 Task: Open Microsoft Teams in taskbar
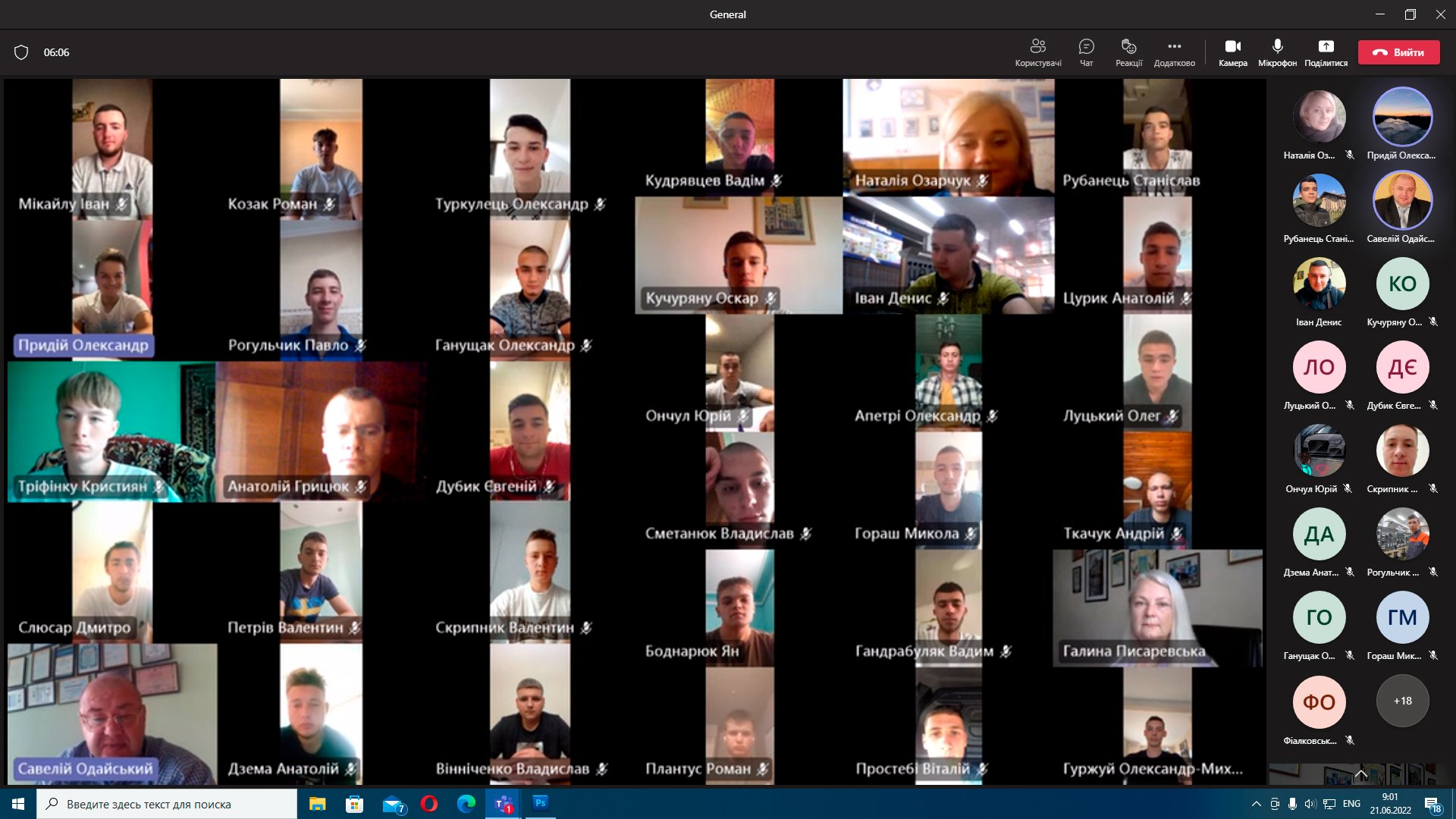pyautogui.click(x=503, y=804)
